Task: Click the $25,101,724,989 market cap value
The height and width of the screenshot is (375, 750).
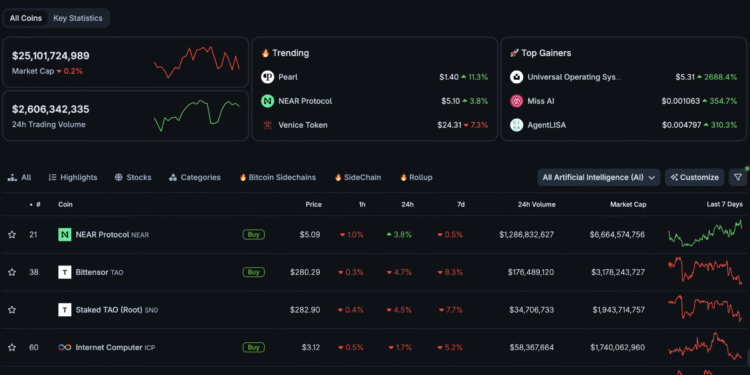Action: [51, 56]
